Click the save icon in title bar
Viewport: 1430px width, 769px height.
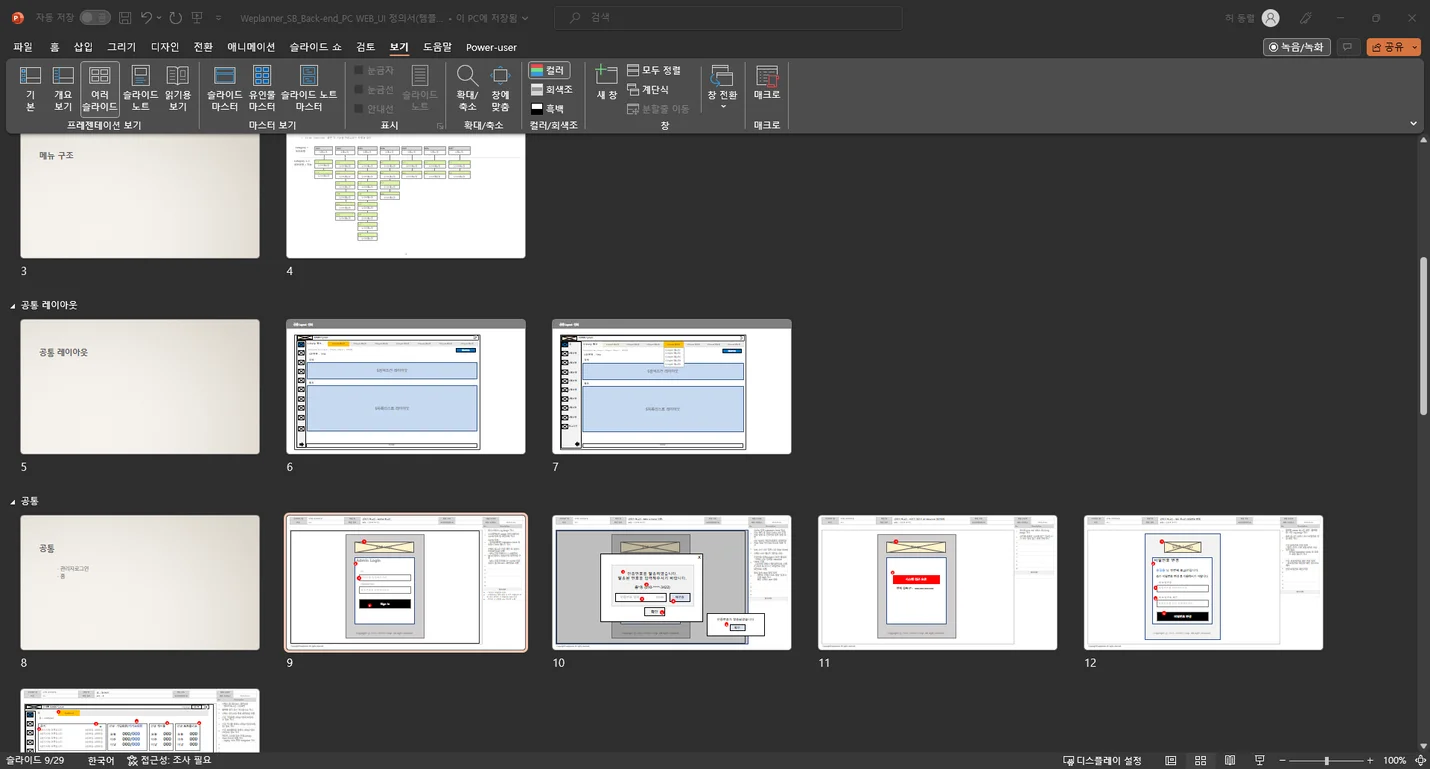coord(125,18)
